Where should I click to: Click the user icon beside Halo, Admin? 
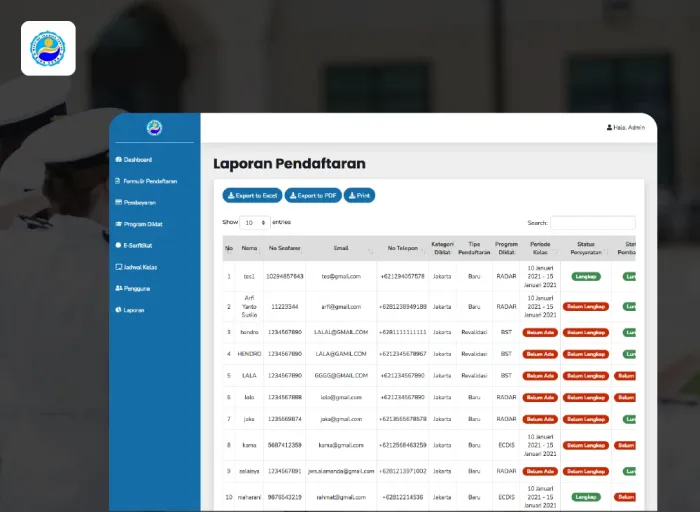click(x=609, y=128)
